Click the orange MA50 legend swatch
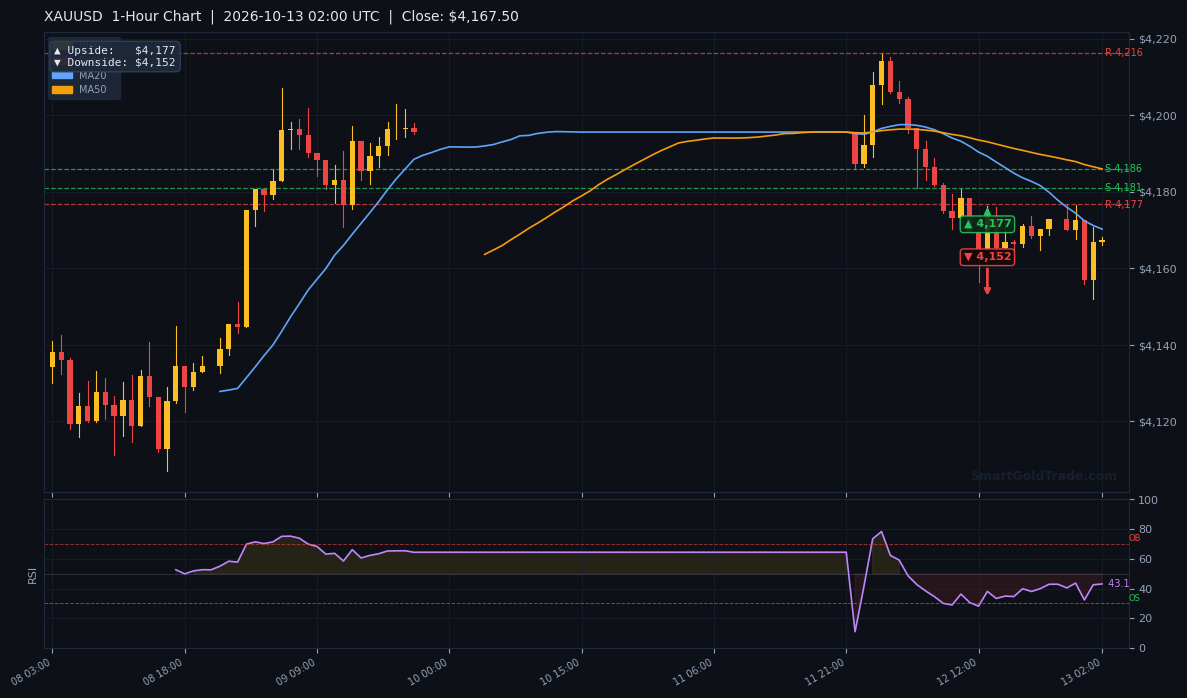Image resolution: width=1187 pixels, height=698 pixels. pos(62,89)
